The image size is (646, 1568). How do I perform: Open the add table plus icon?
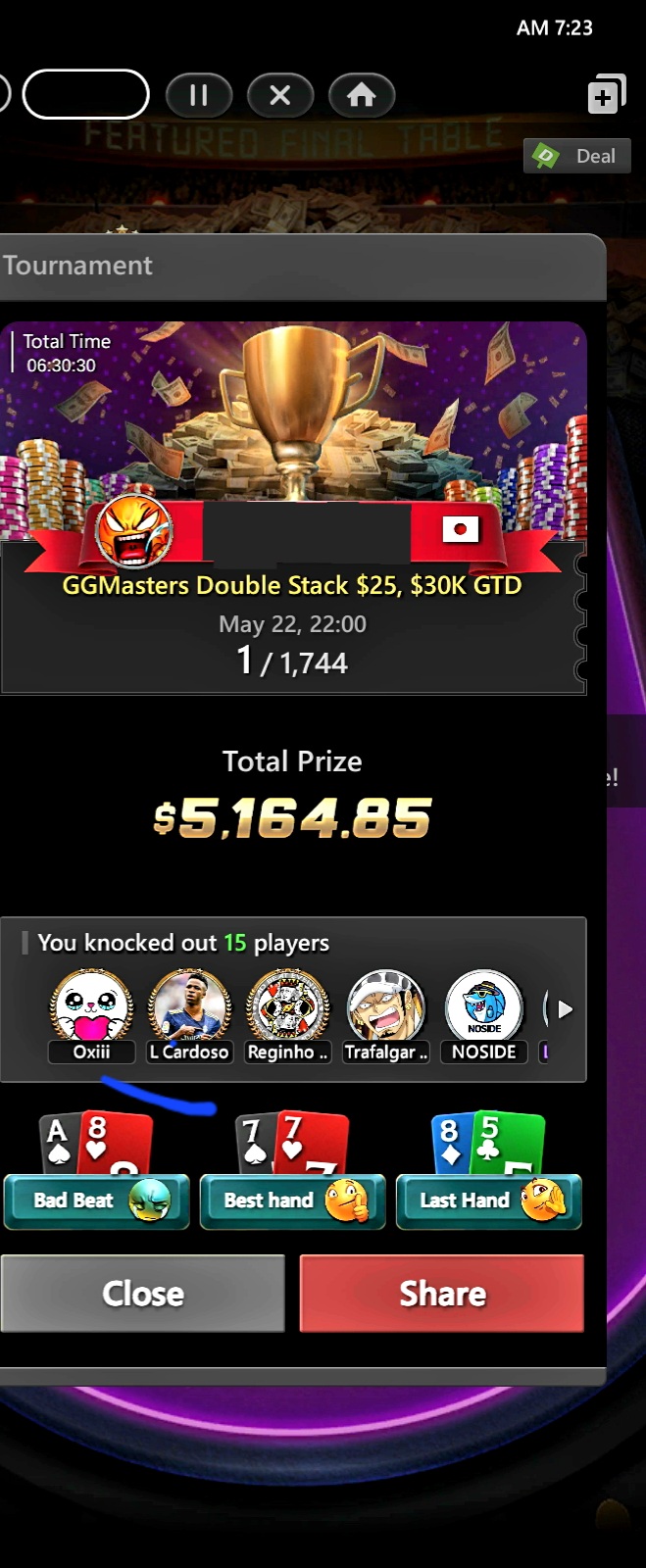(607, 95)
